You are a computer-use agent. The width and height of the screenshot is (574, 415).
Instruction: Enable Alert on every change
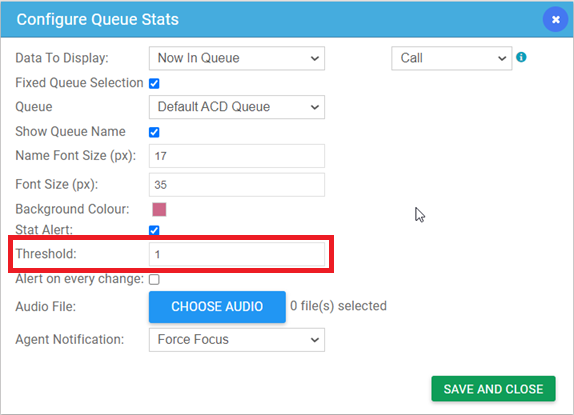click(x=154, y=280)
